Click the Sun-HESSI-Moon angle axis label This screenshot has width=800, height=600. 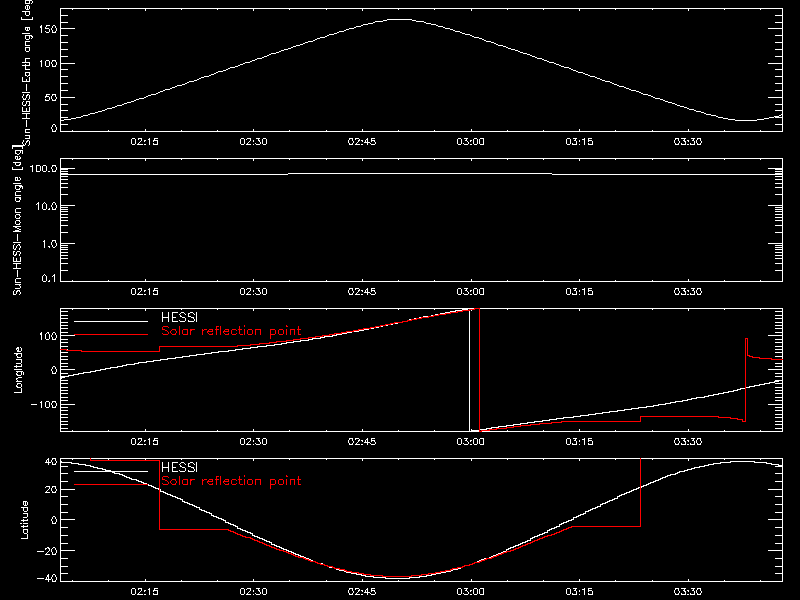pyautogui.click(x=17, y=220)
